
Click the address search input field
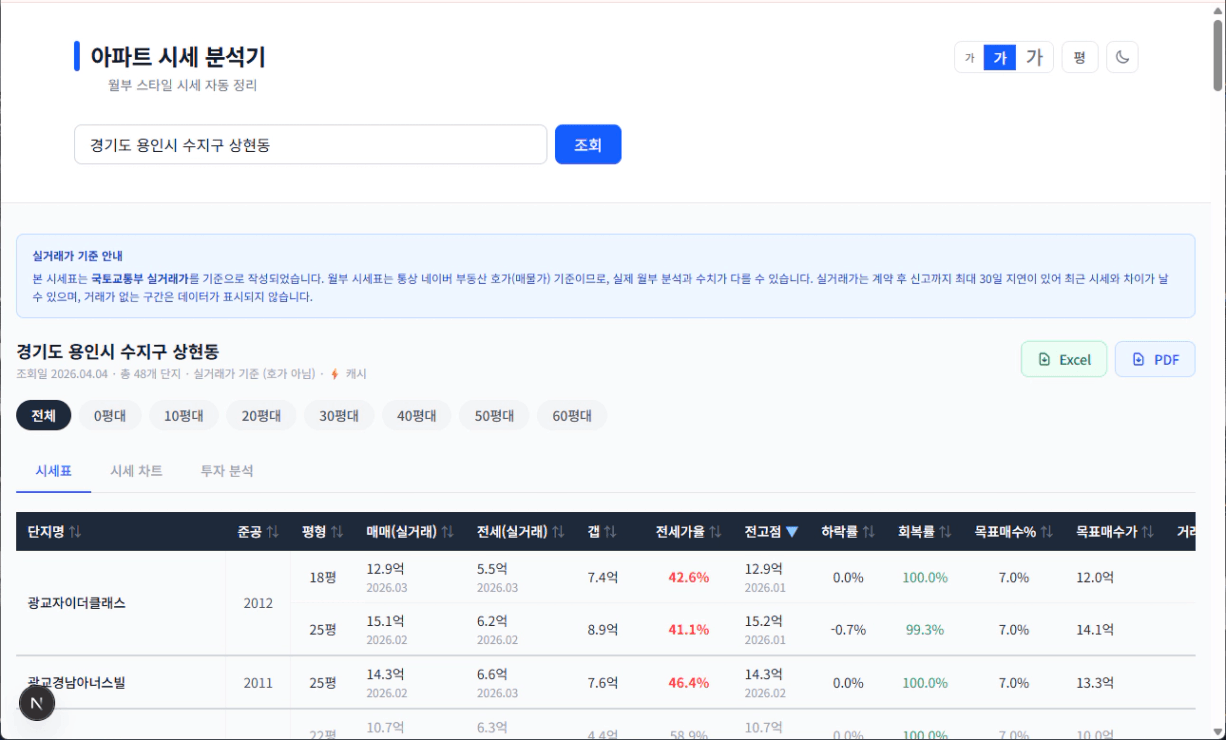[310, 145]
